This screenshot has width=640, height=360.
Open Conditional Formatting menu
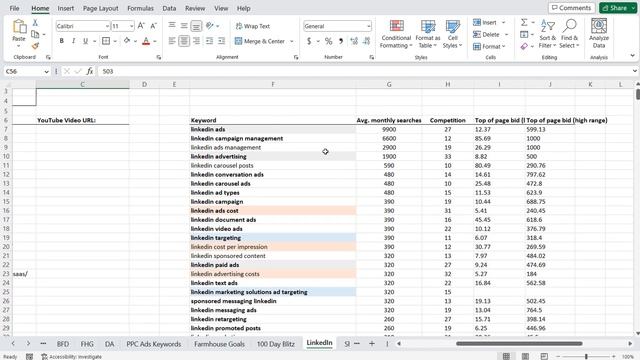(x=396, y=34)
